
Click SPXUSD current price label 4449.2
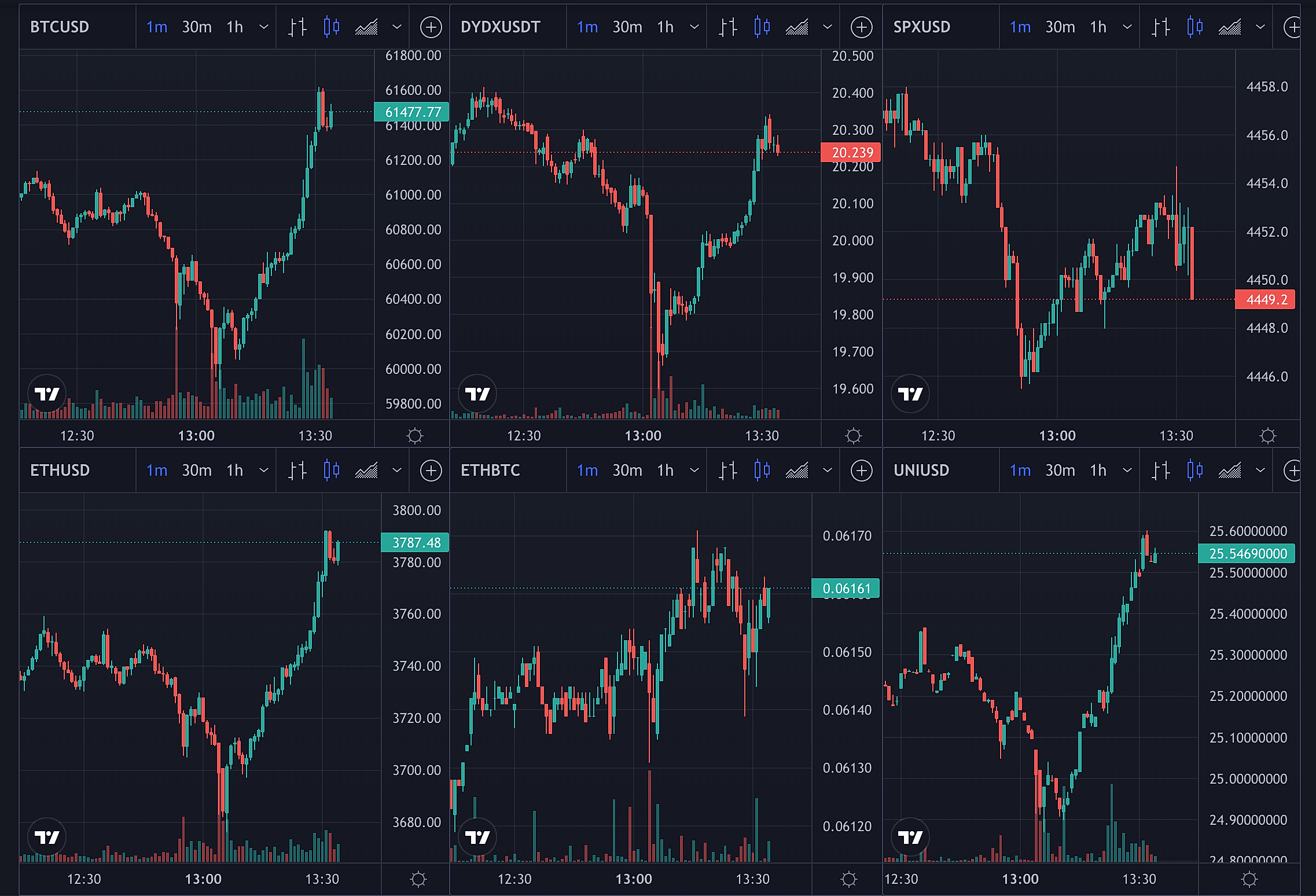click(x=1265, y=299)
